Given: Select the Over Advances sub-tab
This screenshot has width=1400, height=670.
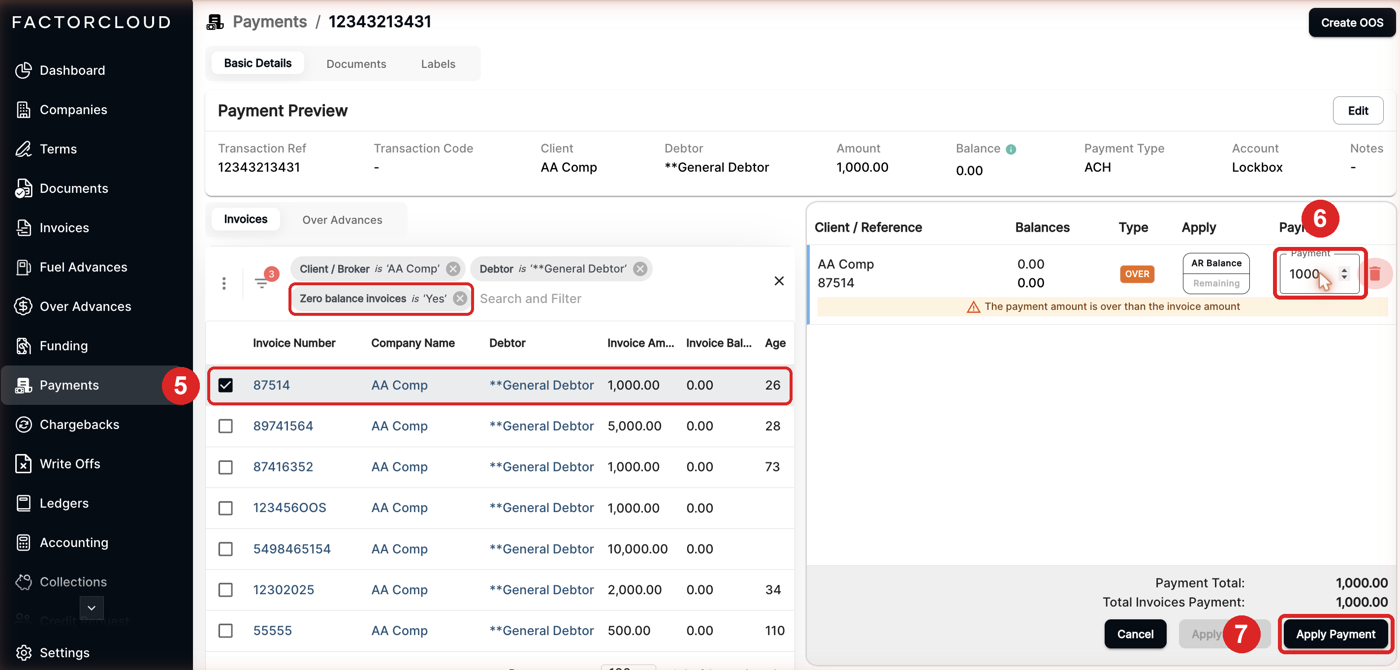Looking at the screenshot, I should pyautogui.click(x=342, y=220).
